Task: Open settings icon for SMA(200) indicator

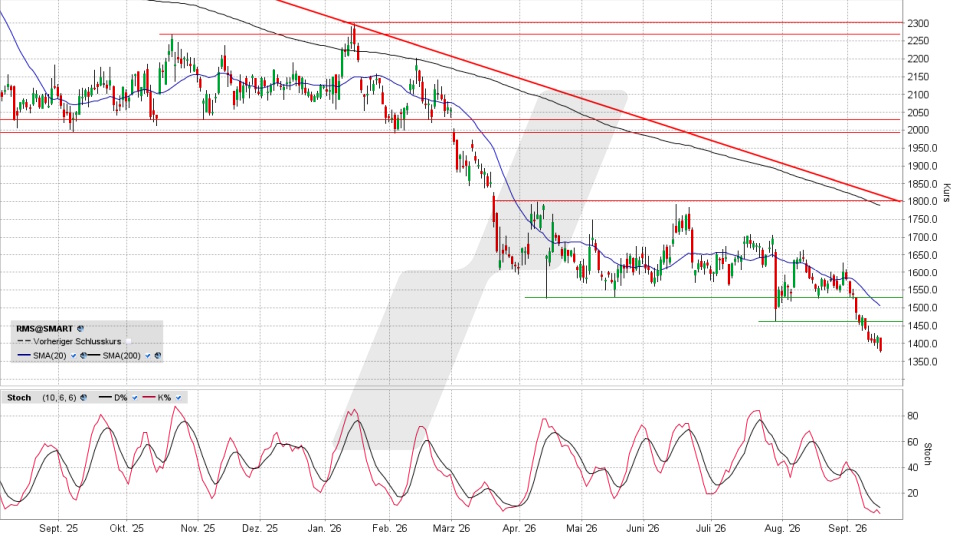Action: click(x=158, y=355)
